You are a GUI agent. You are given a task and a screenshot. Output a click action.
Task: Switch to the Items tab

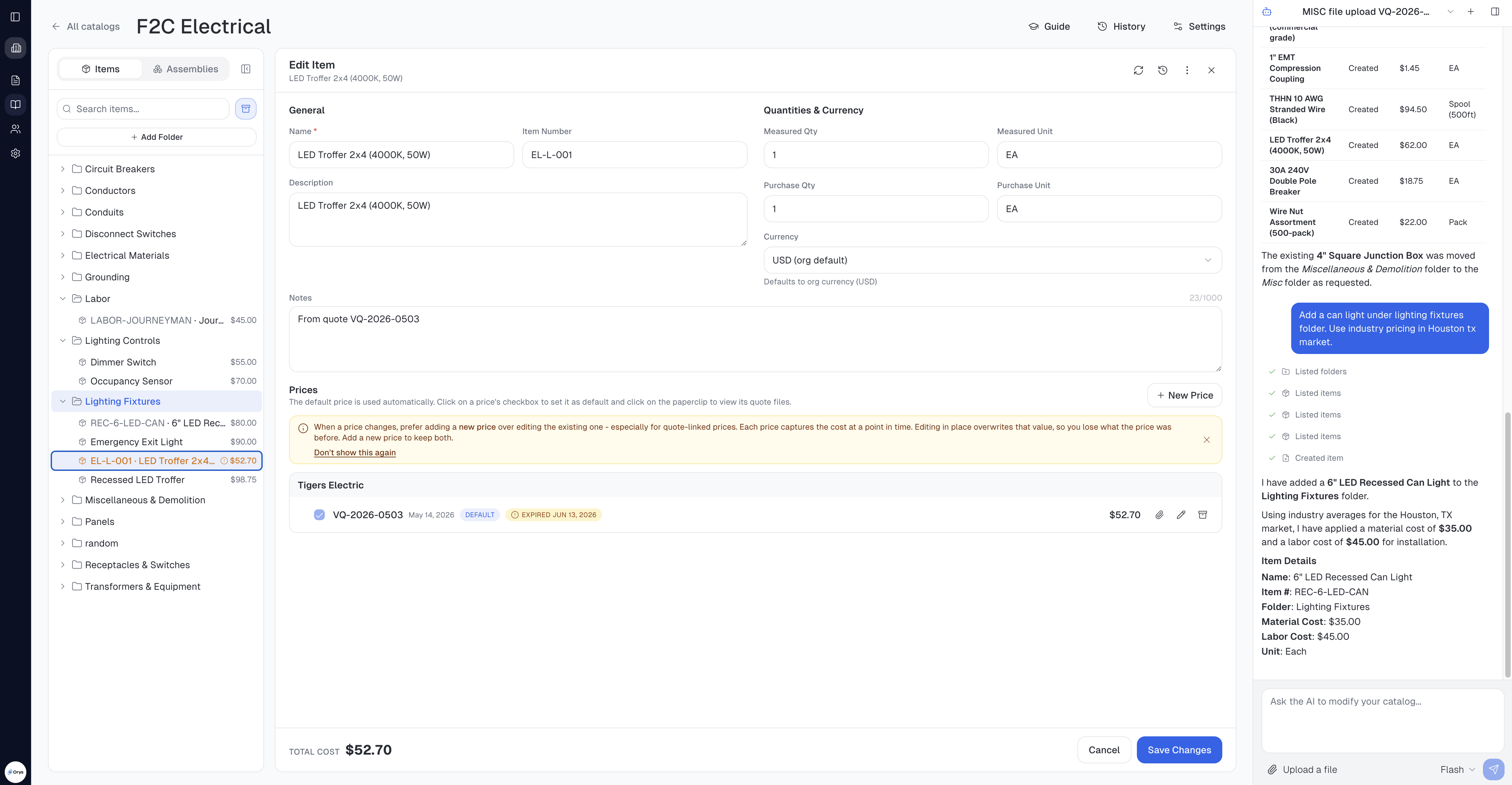tap(100, 69)
